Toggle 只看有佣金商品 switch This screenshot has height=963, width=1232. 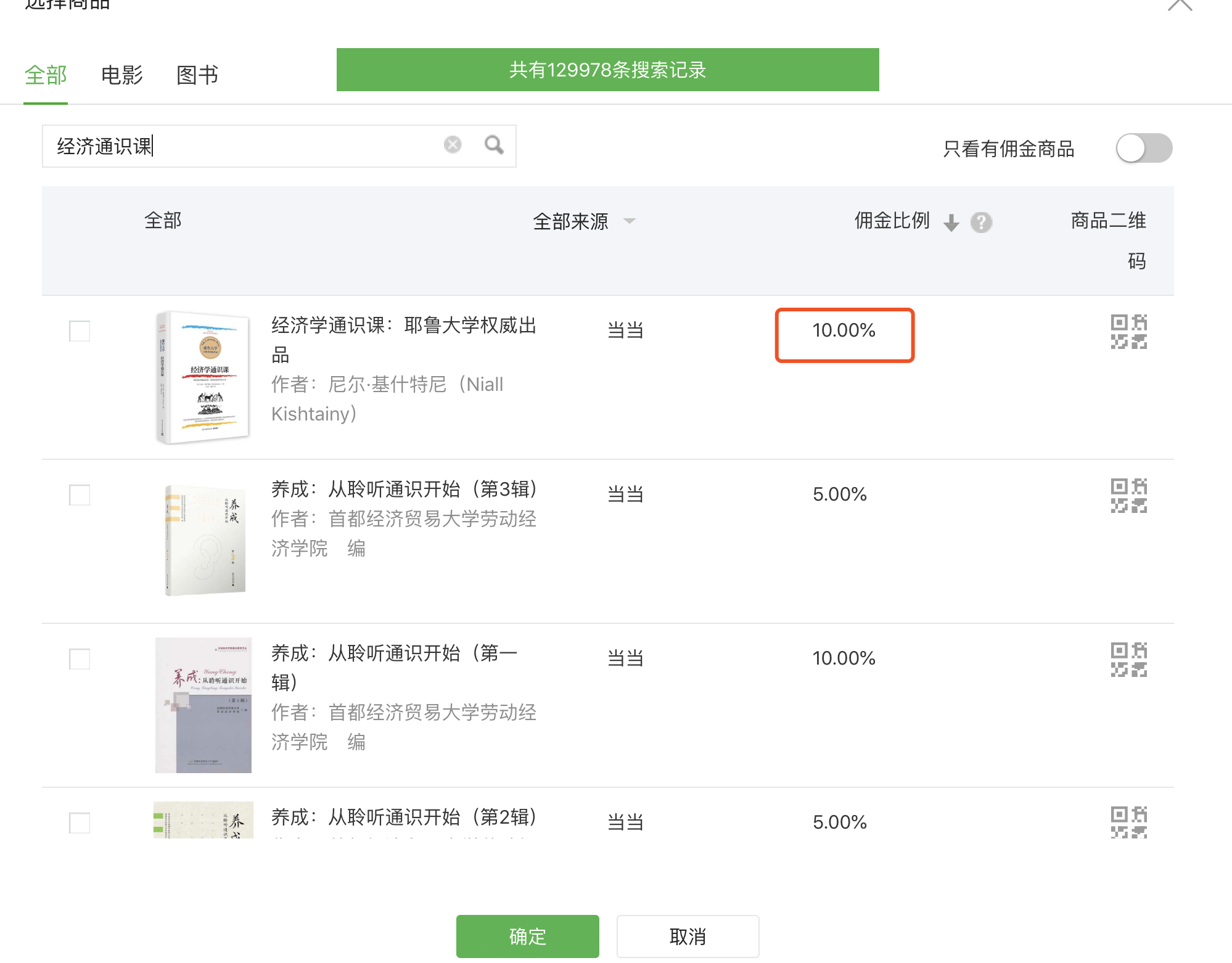point(1144,149)
